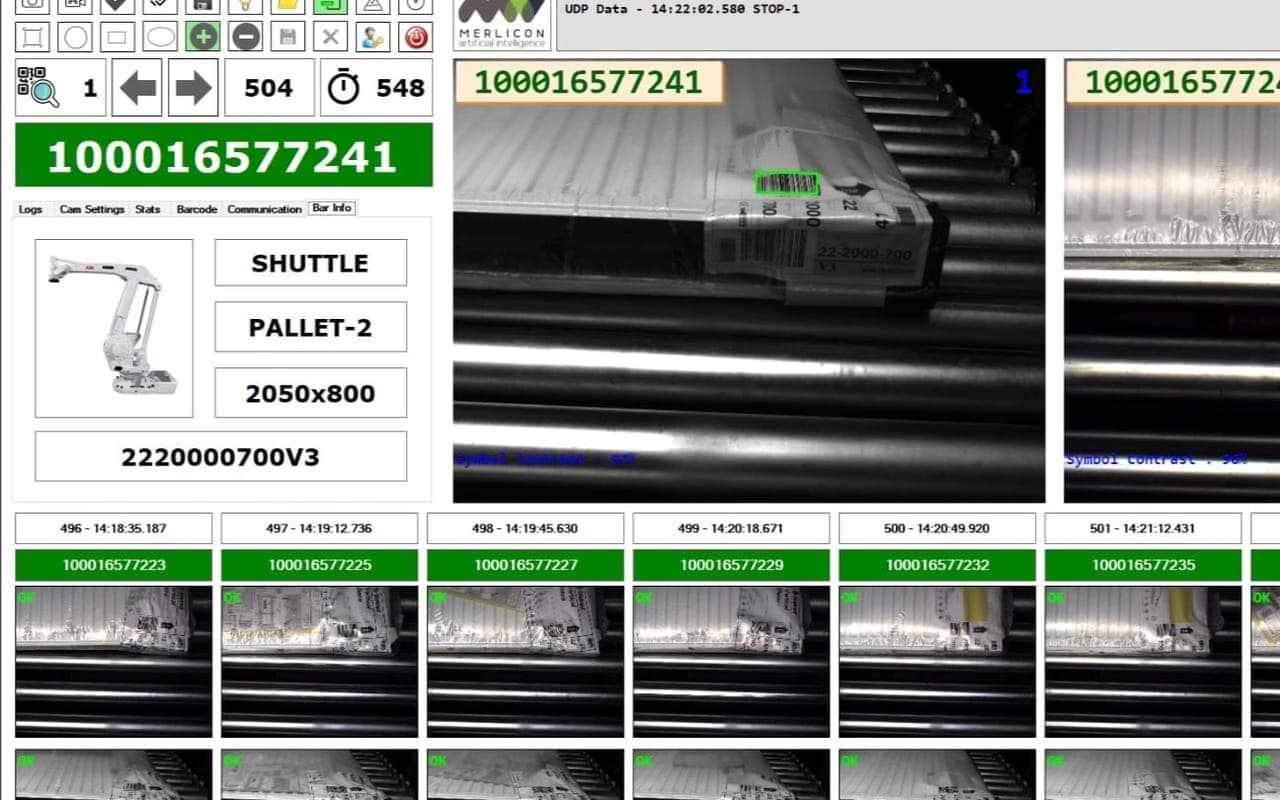
Task: Switch to the Cam Settings tab
Action: pos(92,209)
